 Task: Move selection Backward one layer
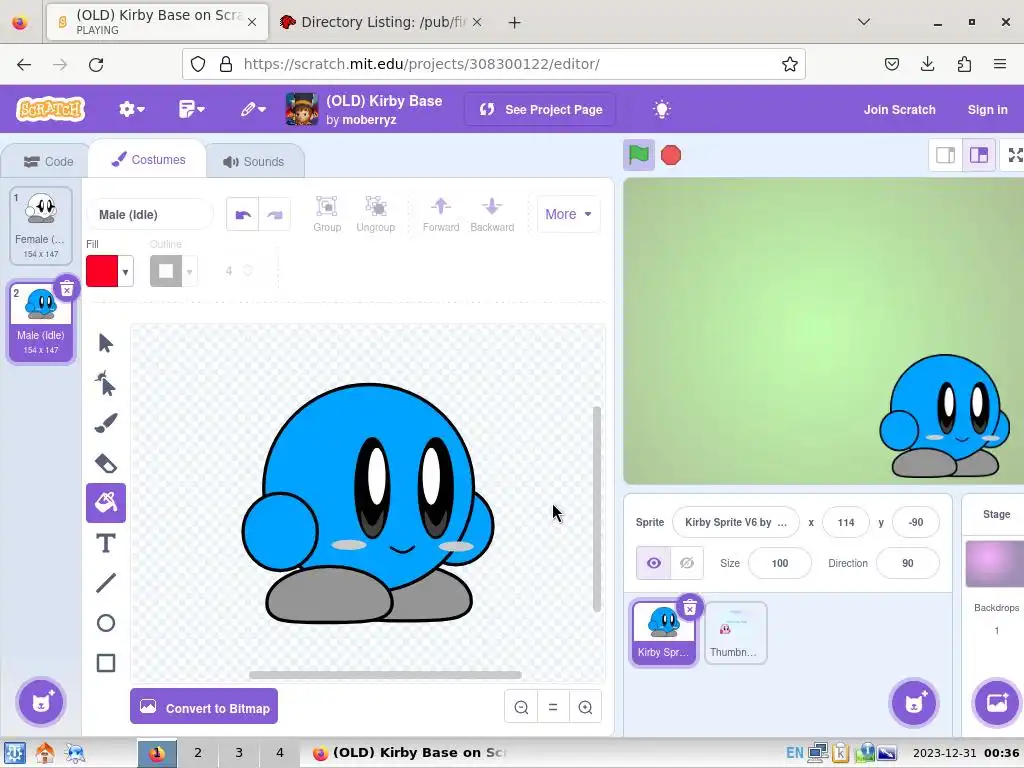tap(492, 214)
